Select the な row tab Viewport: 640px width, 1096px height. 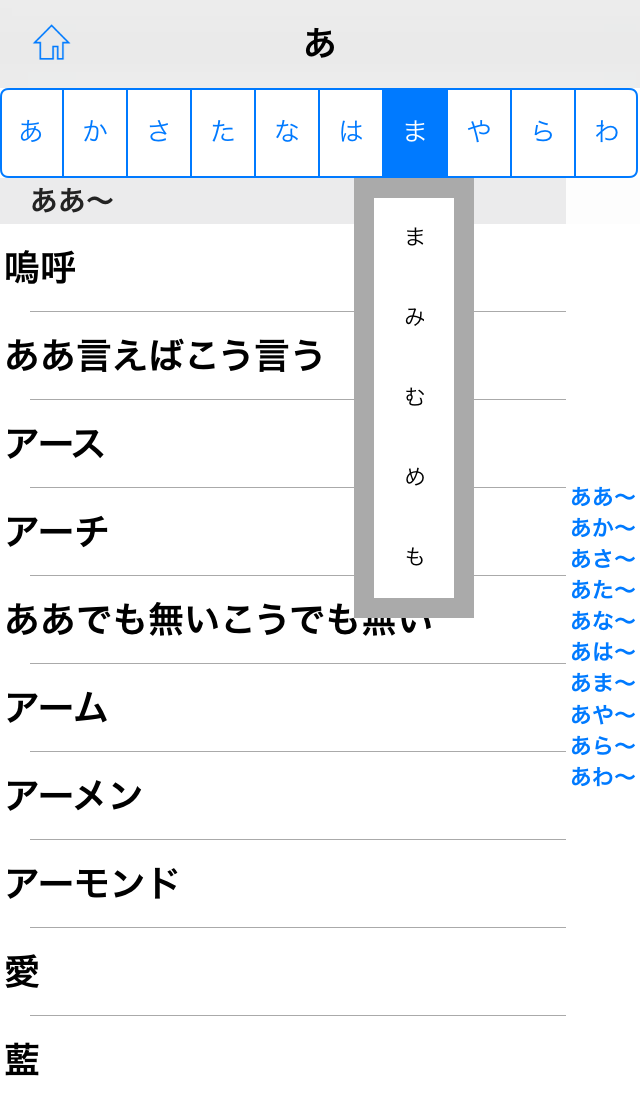coord(287,132)
